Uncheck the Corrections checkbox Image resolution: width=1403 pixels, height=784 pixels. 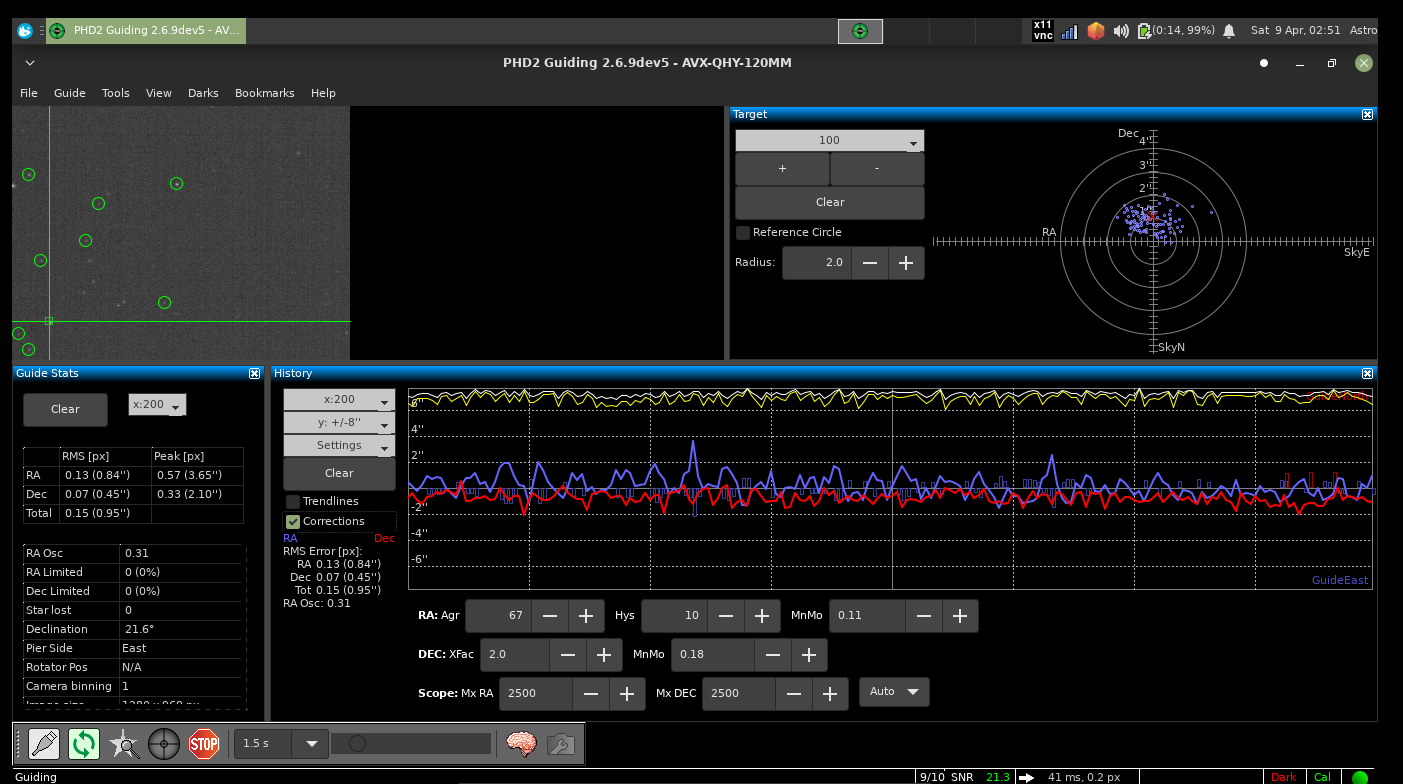pyautogui.click(x=293, y=522)
